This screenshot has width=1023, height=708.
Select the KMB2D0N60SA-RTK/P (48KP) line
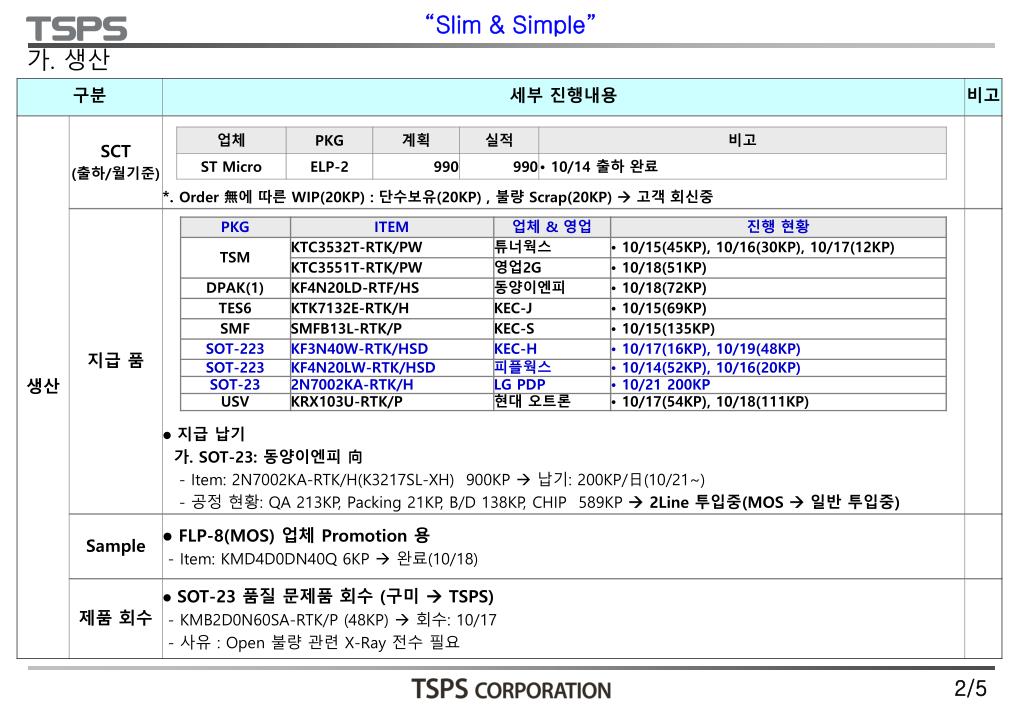click(332, 620)
